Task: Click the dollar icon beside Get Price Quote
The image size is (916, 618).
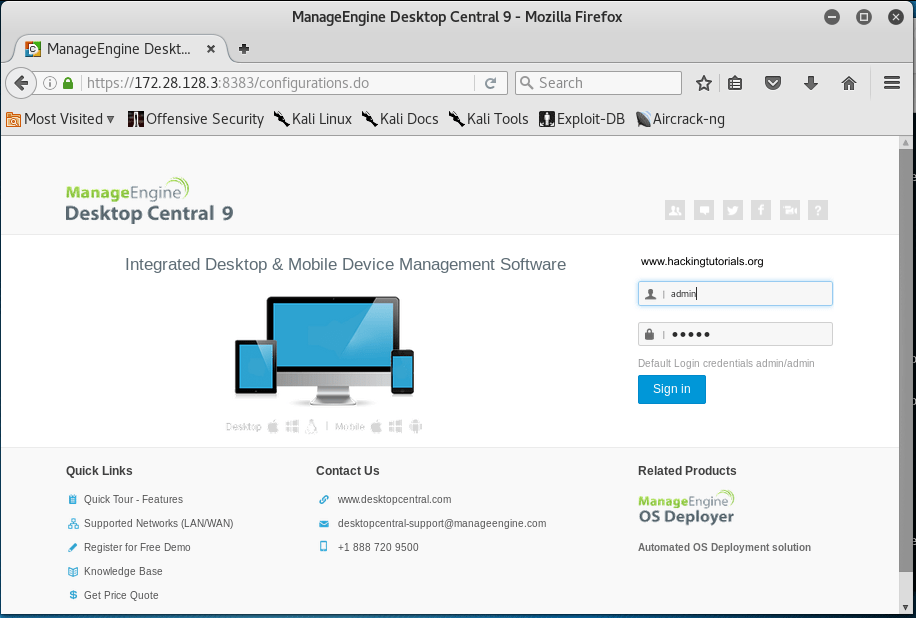Action: [73, 595]
